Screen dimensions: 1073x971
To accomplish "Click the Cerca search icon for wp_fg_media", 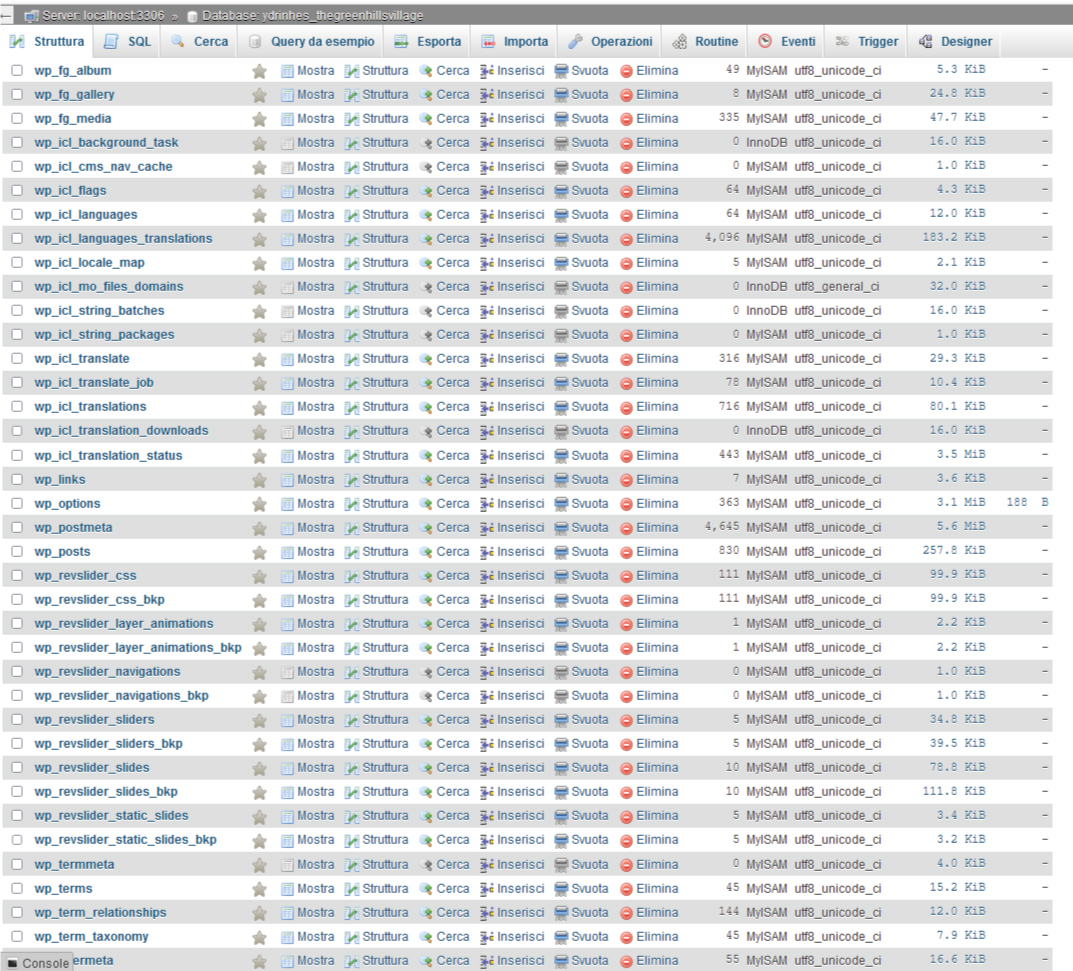I will point(426,119).
